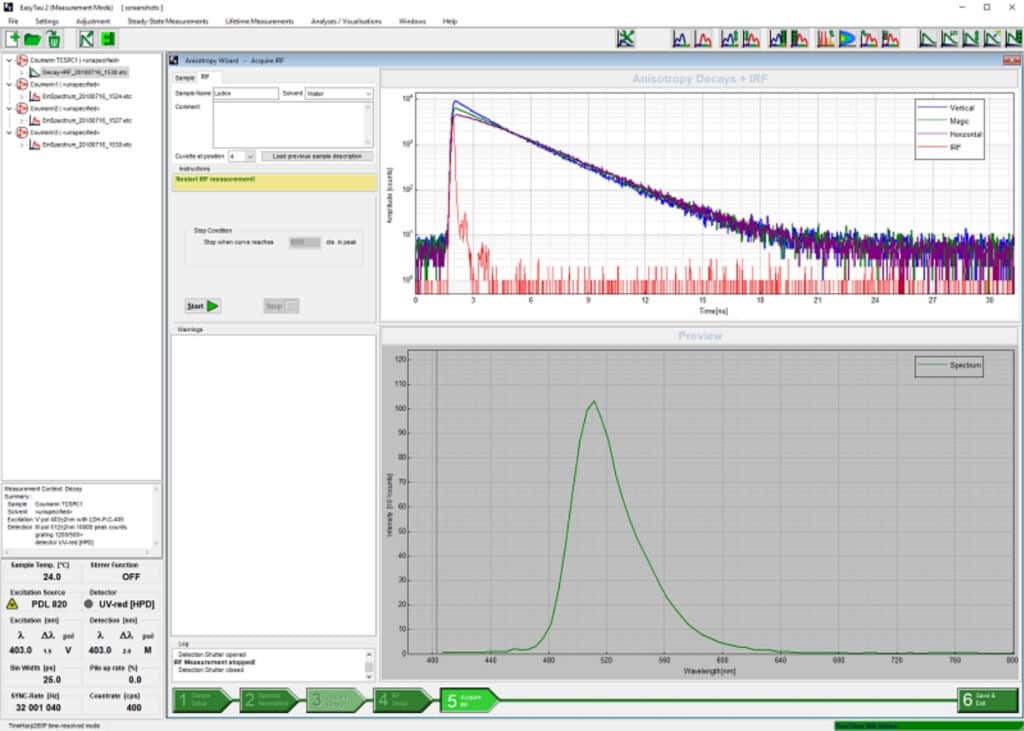Open the Lifetime Measurements menu
The height and width of the screenshot is (731, 1024).
pyautogui.click(x=259, y=21)
